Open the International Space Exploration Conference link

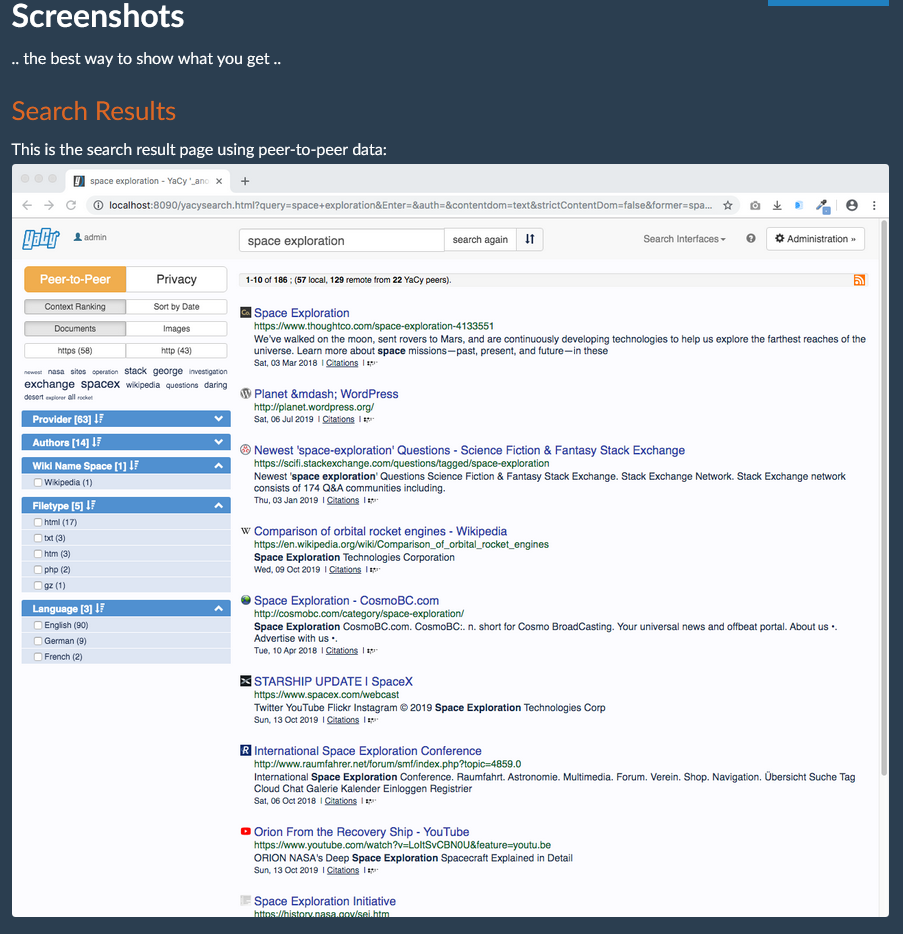(368, 751)
